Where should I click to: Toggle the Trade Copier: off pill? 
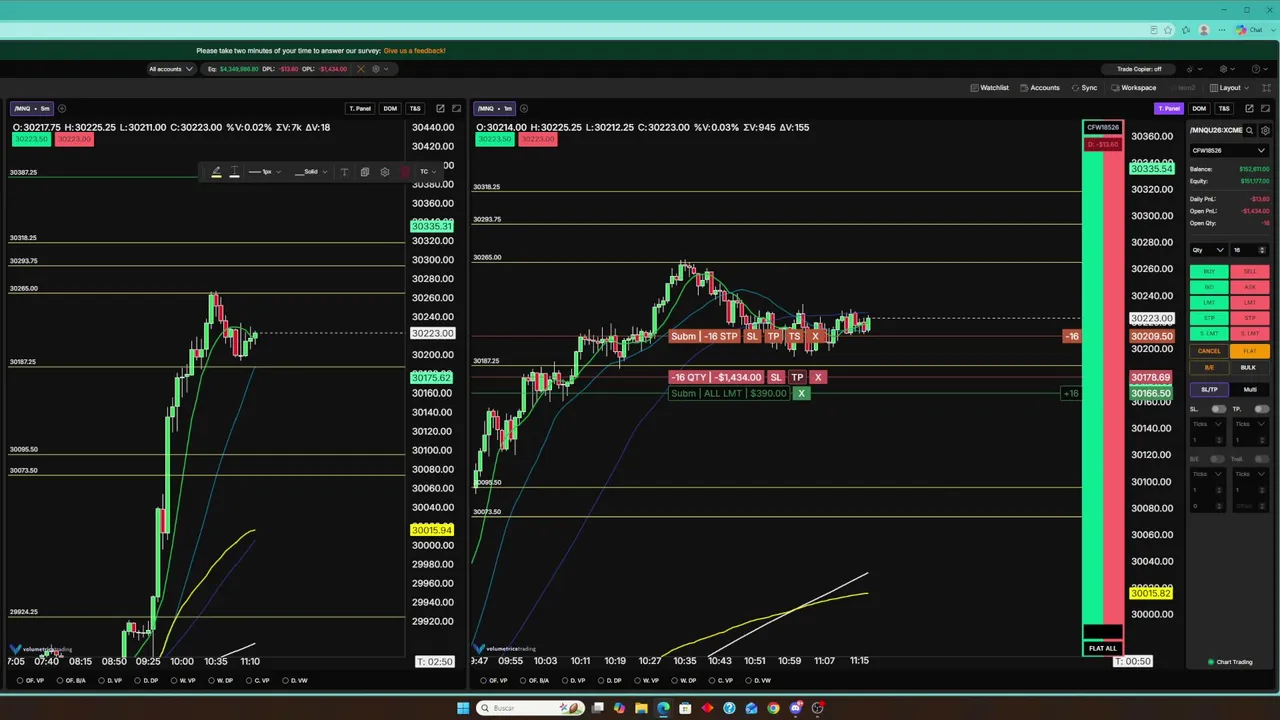click(x=1139, y=69)
